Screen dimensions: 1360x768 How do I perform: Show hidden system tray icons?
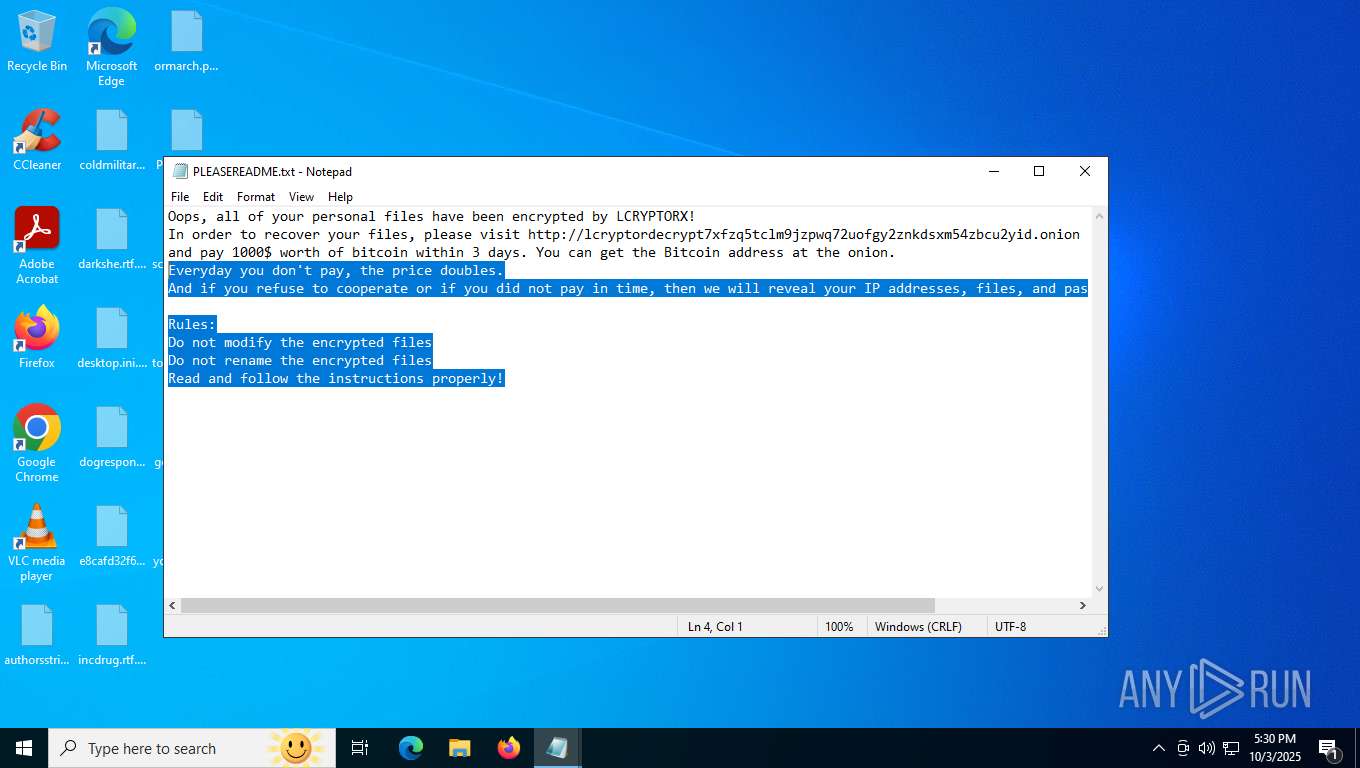(1159, 748)
